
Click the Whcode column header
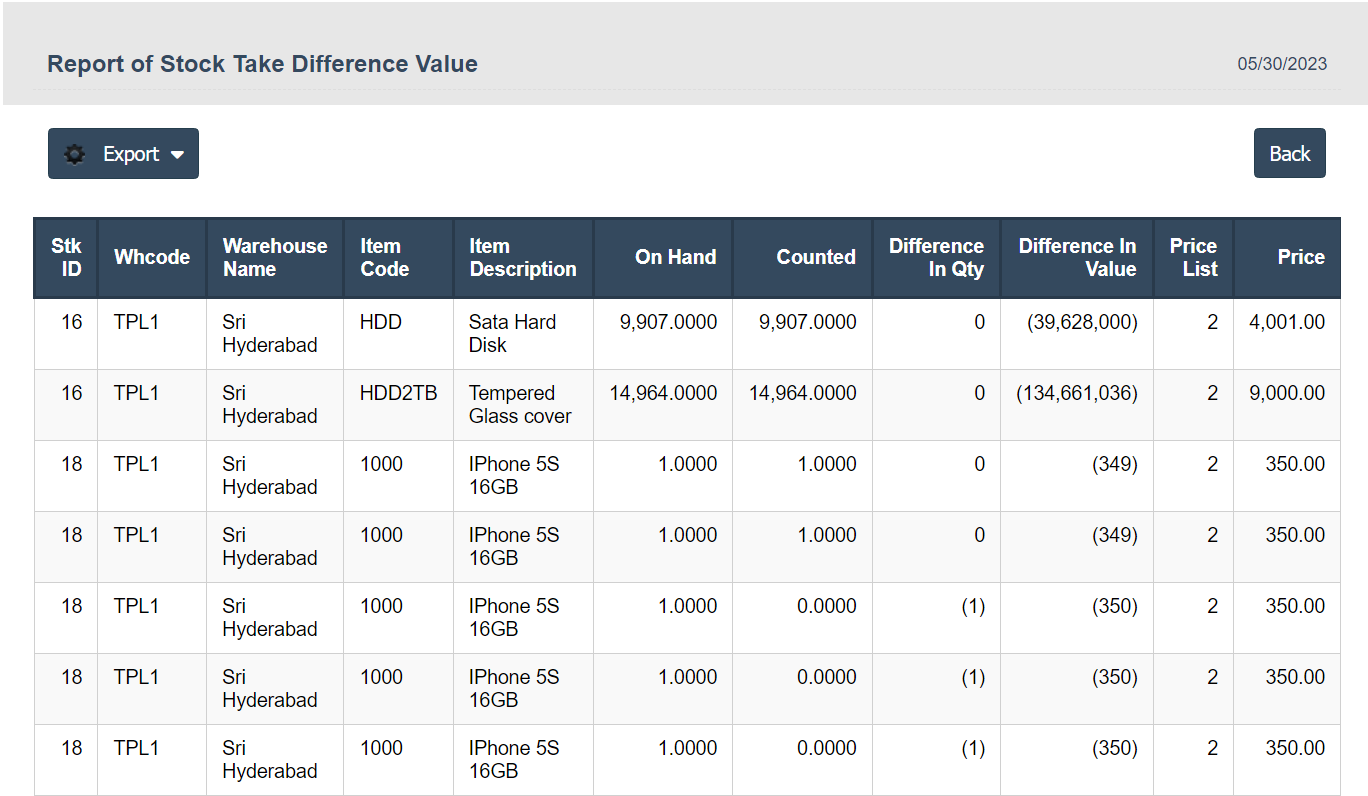152,258
